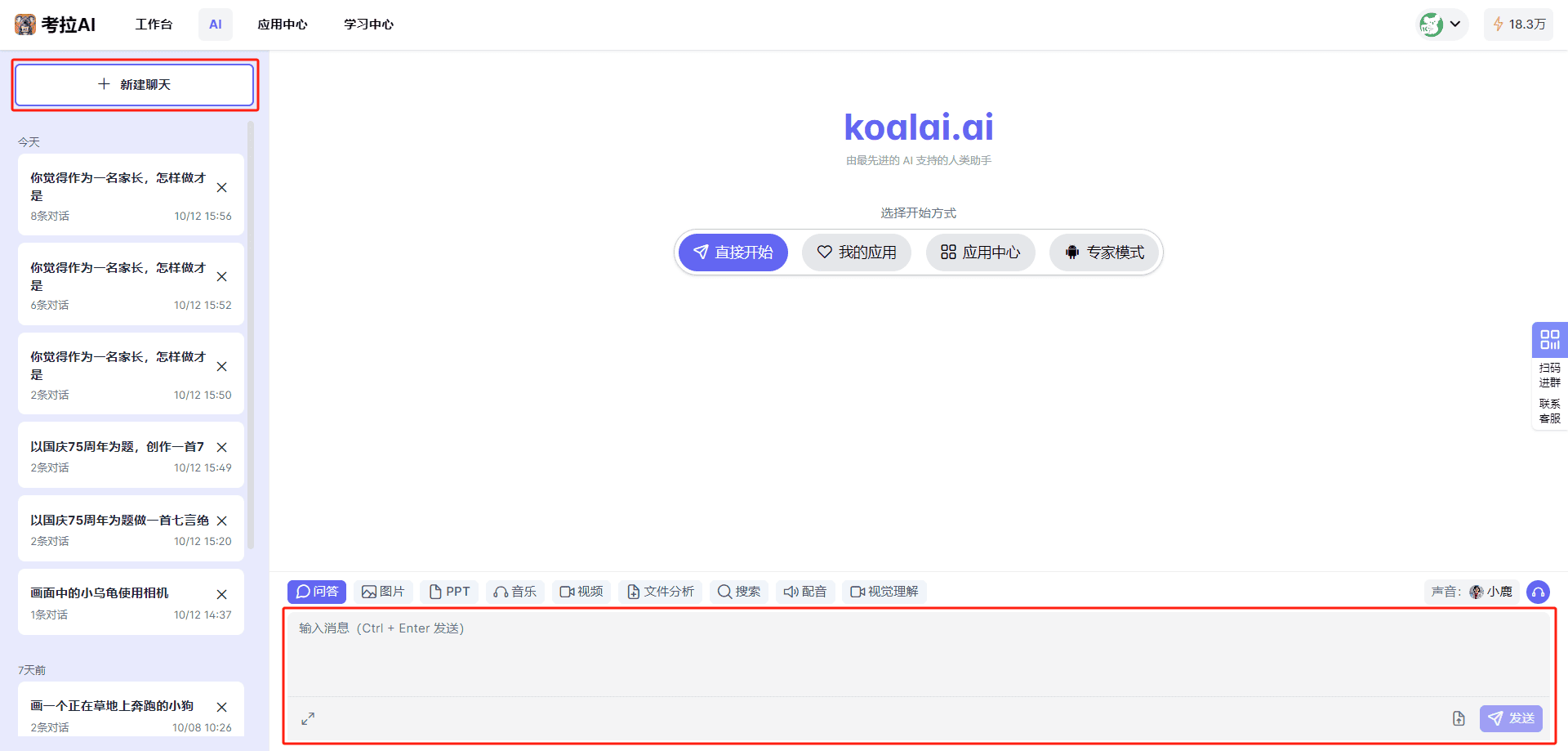Open the 声音 小鹿 voice selector
Viewport: 1568px width, 751px height.
point(1472,592)
